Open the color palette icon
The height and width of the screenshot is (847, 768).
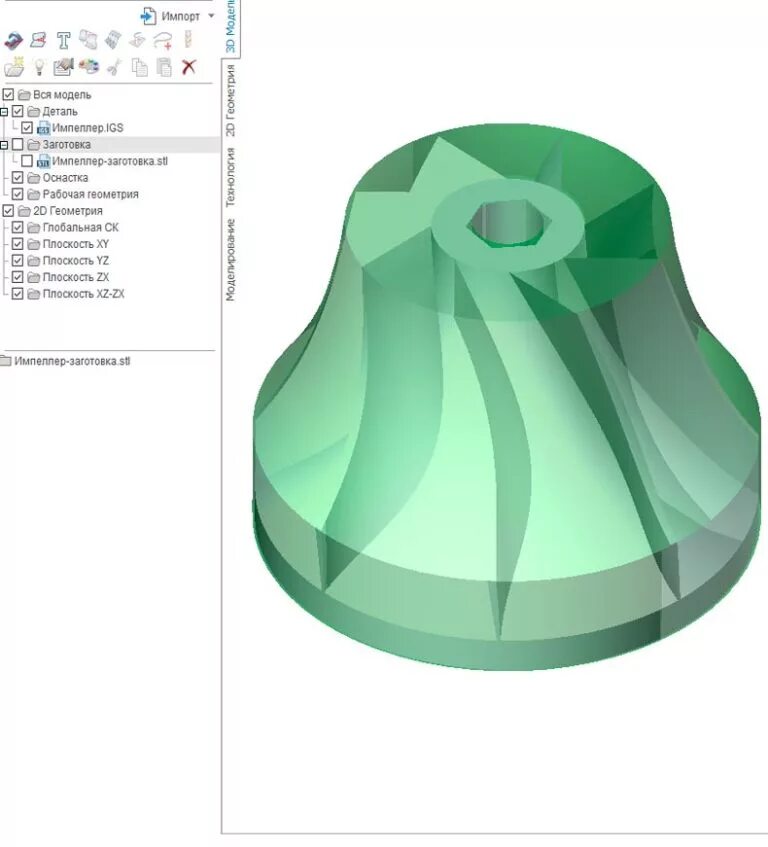tap(89, 66)
